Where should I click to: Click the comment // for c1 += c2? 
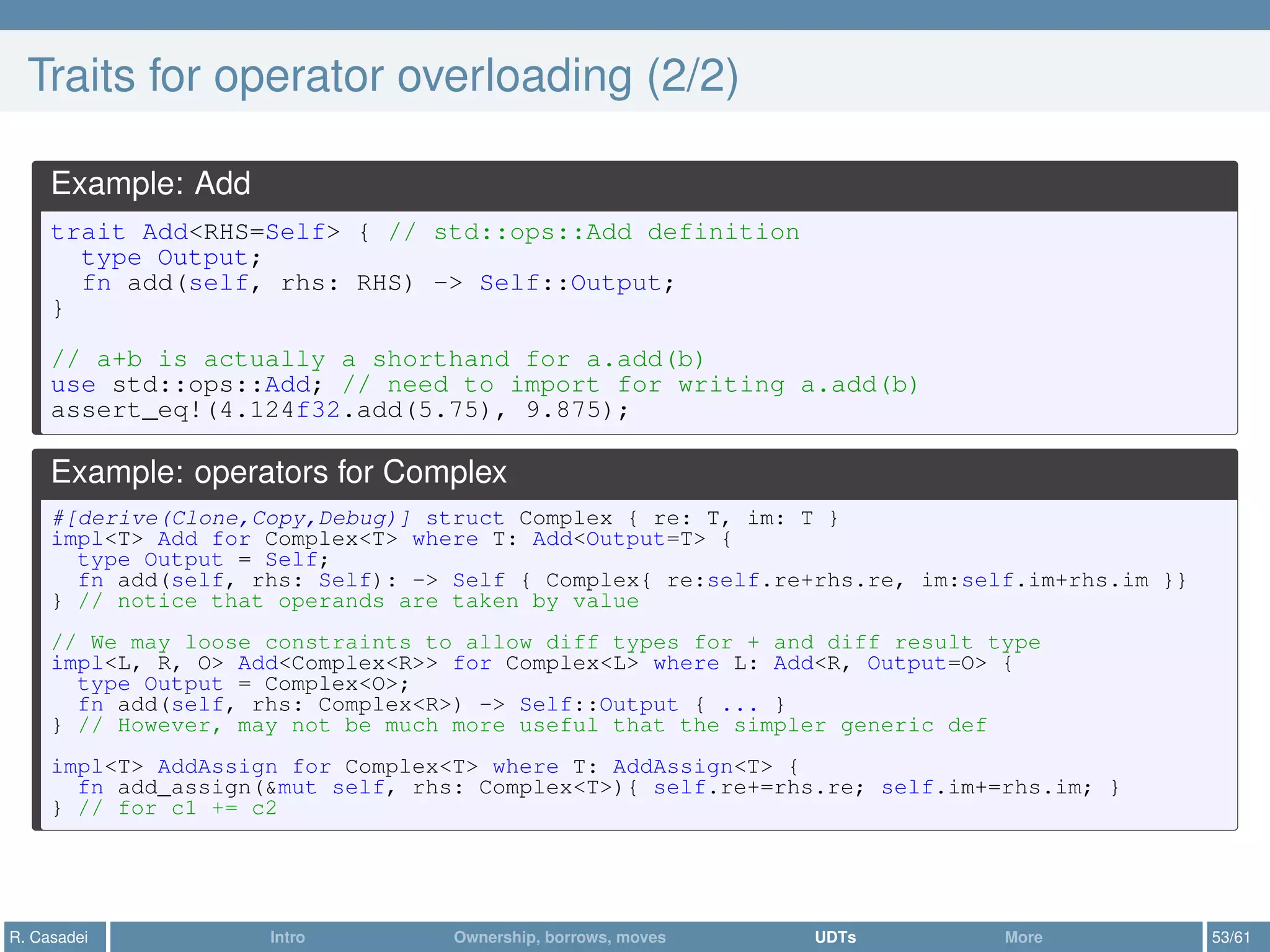pyautogui.click(x=177, y=808)
